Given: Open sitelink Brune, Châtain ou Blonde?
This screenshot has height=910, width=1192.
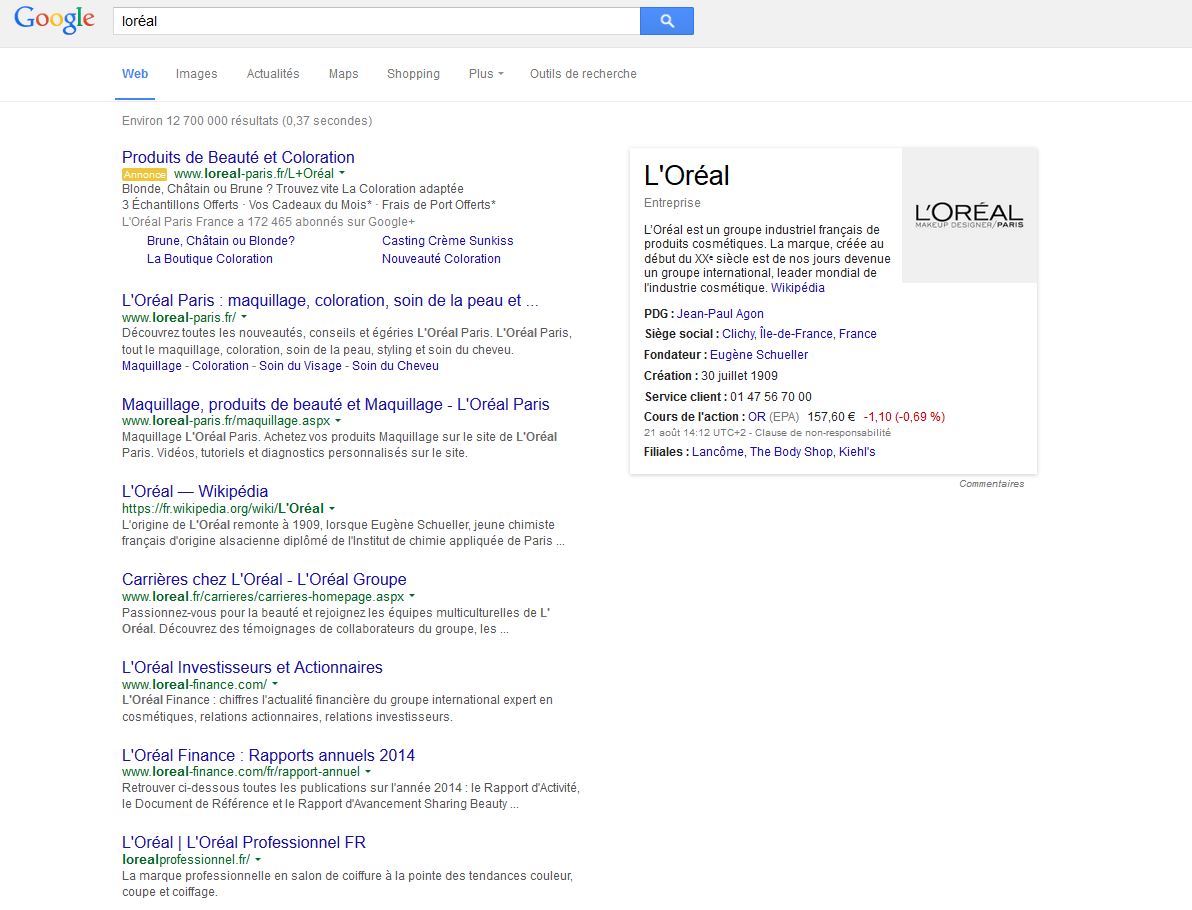Looking at the screenshot, I should coord(220,241).
